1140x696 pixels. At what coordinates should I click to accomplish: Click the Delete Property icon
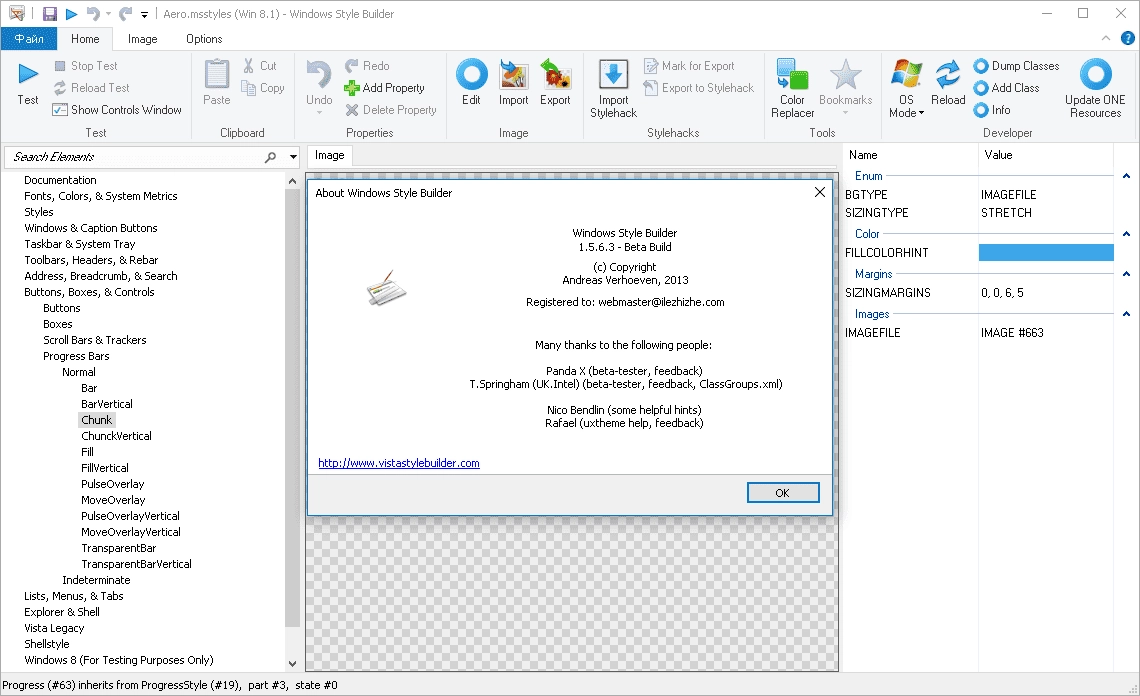[x=352, y=110]
